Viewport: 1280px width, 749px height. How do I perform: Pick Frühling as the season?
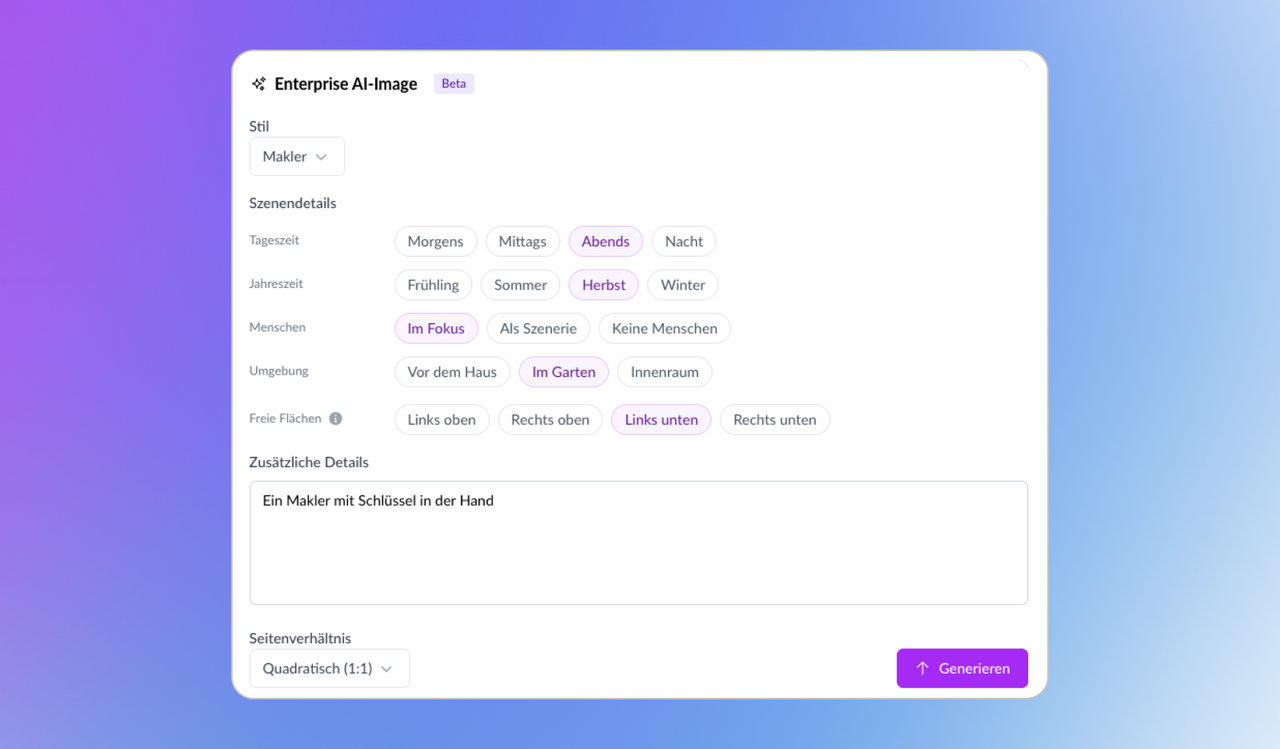click(433, 285)
